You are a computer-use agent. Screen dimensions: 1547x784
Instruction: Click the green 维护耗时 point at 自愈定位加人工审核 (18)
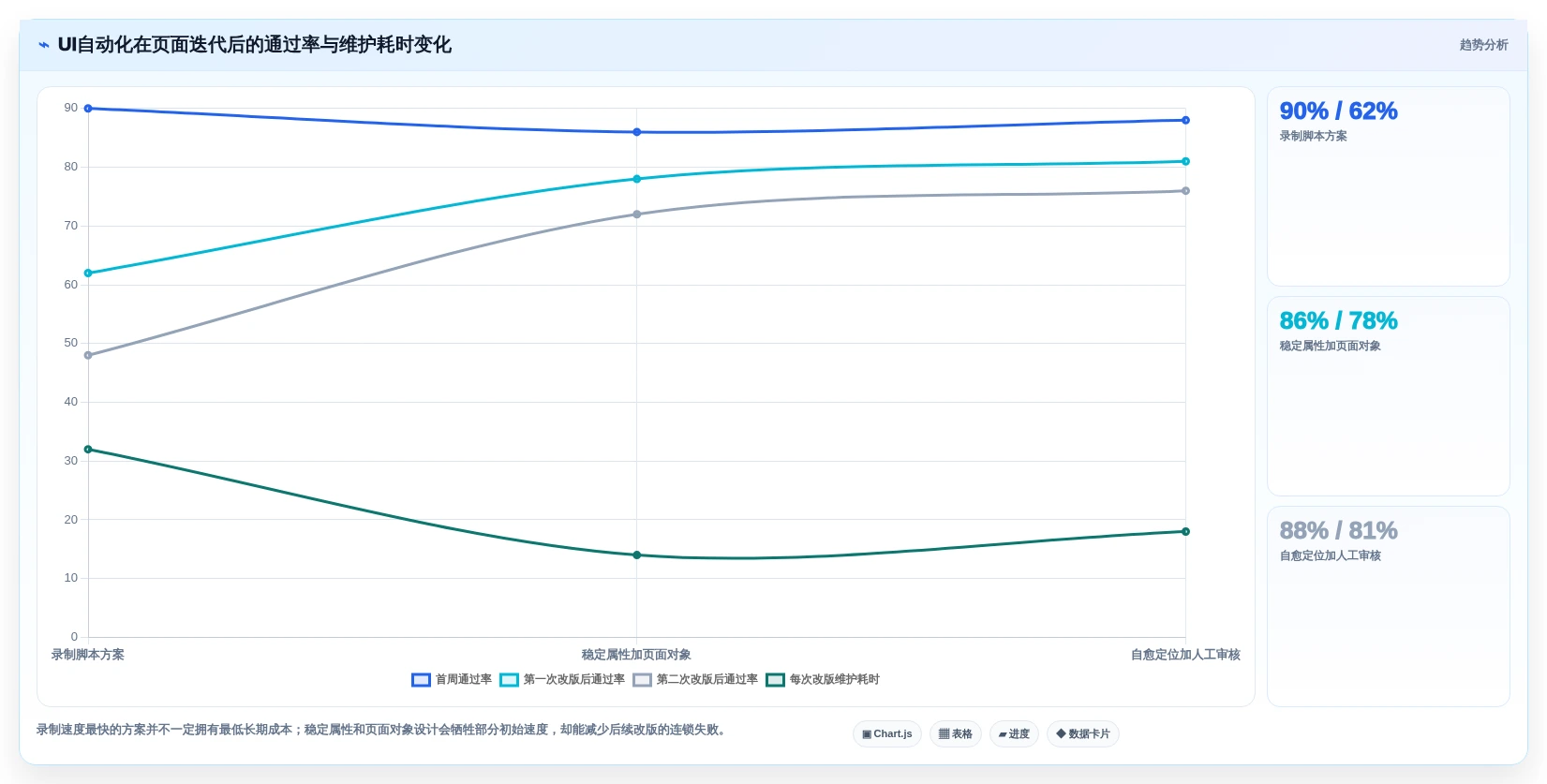pyautogui.click(x=1185, y=531)
